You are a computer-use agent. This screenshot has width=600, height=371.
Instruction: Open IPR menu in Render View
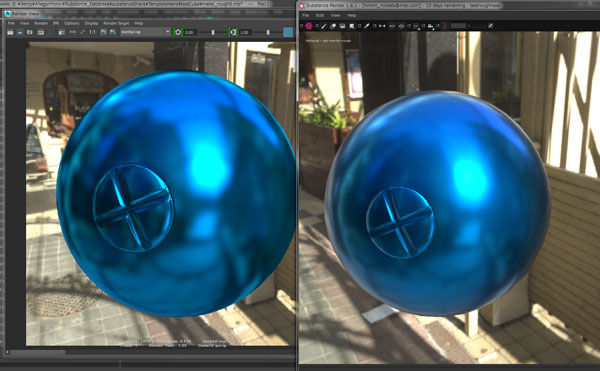click(x=56, y=23)
